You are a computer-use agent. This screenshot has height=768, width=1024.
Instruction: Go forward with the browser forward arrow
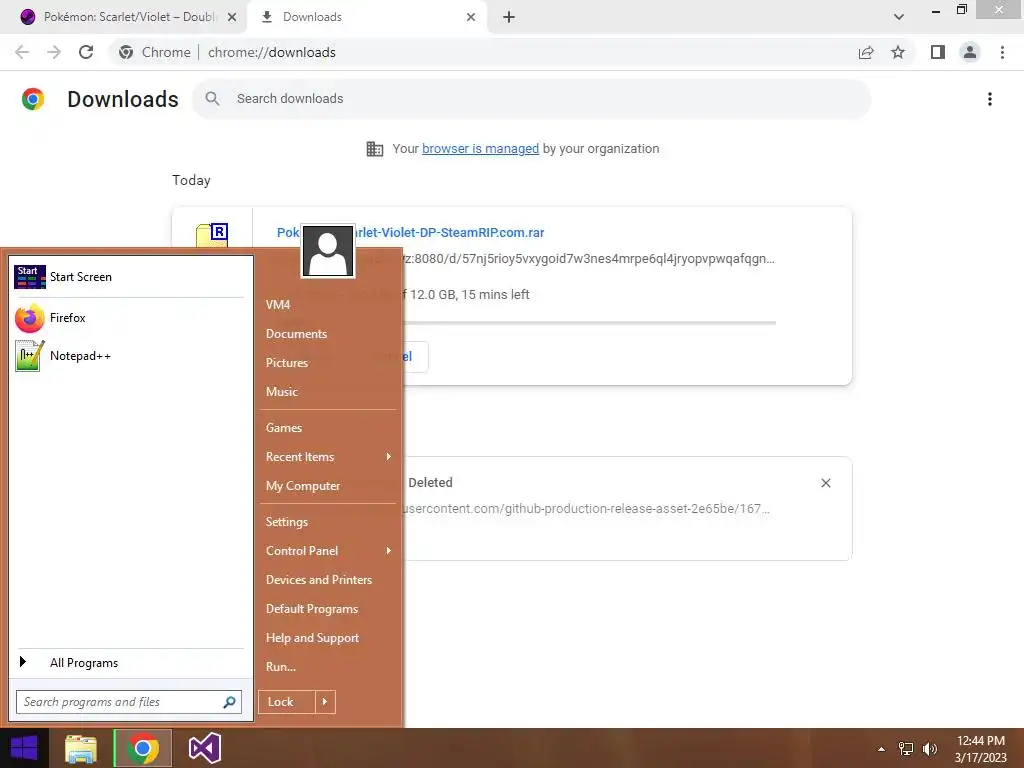tap(54, 52)
